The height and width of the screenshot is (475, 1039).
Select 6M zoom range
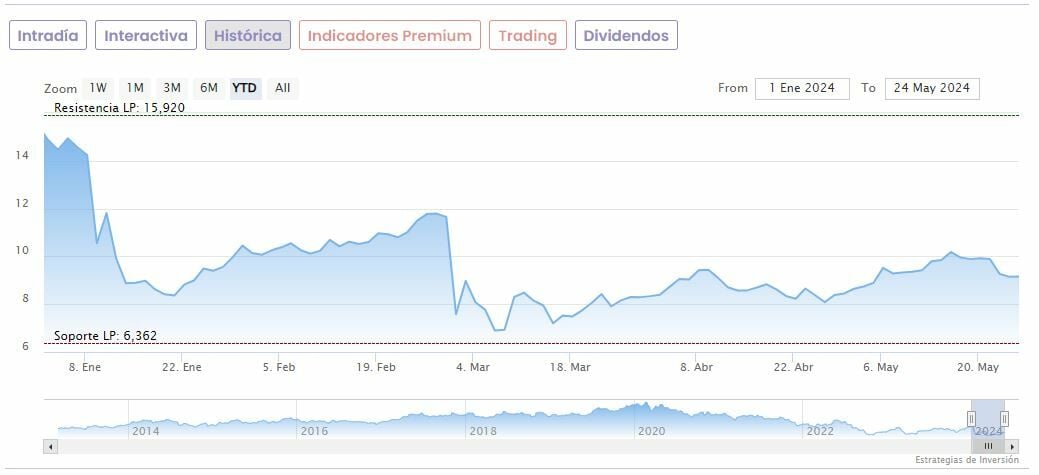(x=208, y=88)
